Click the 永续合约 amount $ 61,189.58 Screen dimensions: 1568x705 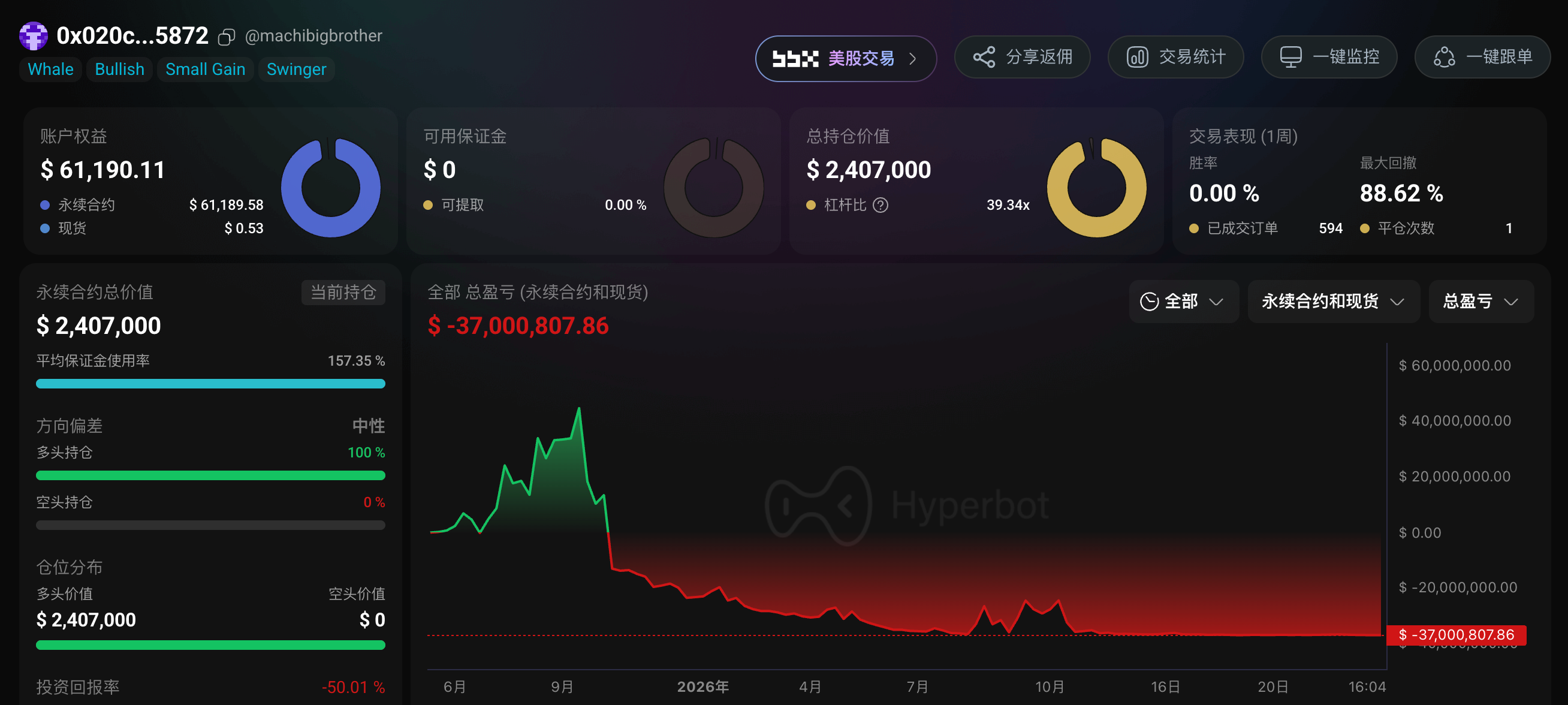[226, 205]
